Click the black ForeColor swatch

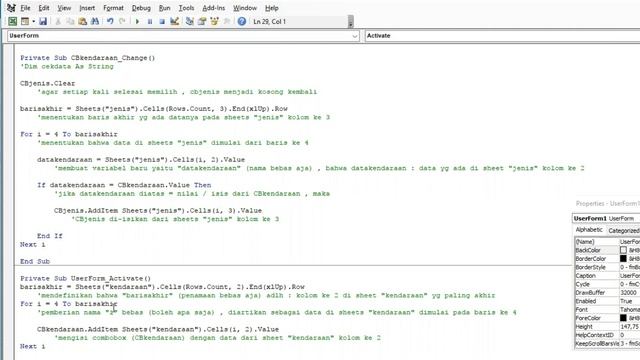pyautogui.click(x=623, y=318)
